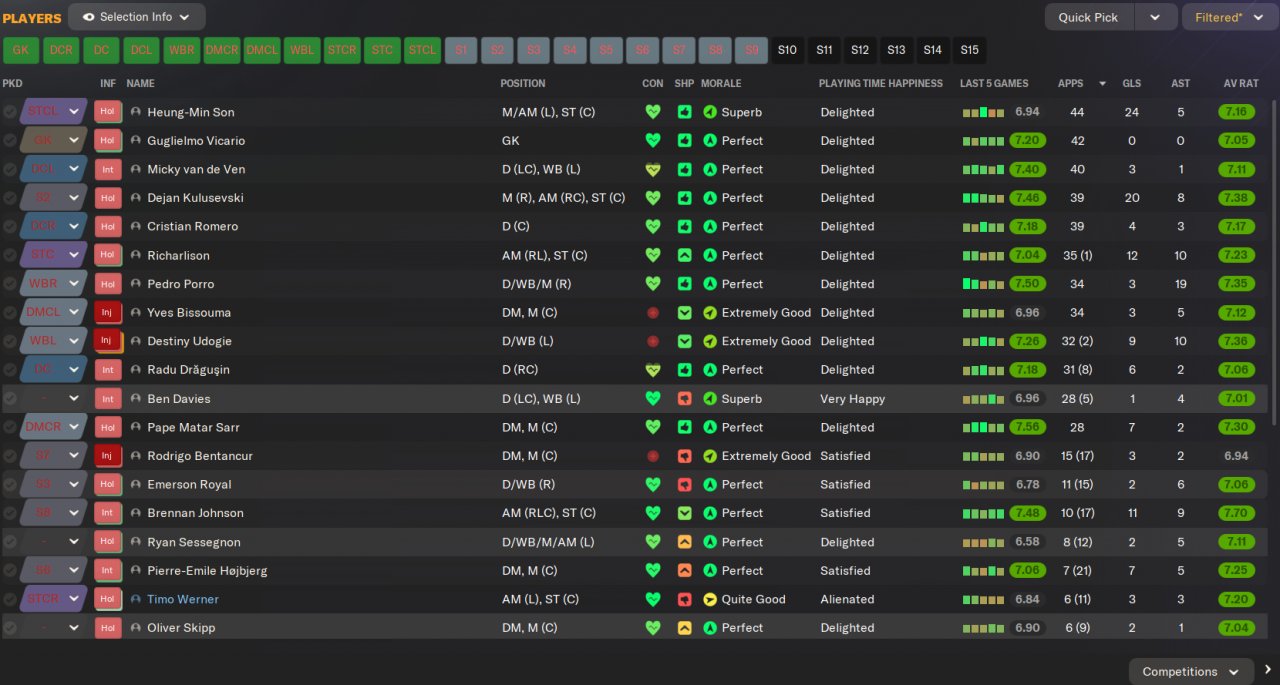Toggle the pick checkmark for Cristian Romero

tap(10, 226)
